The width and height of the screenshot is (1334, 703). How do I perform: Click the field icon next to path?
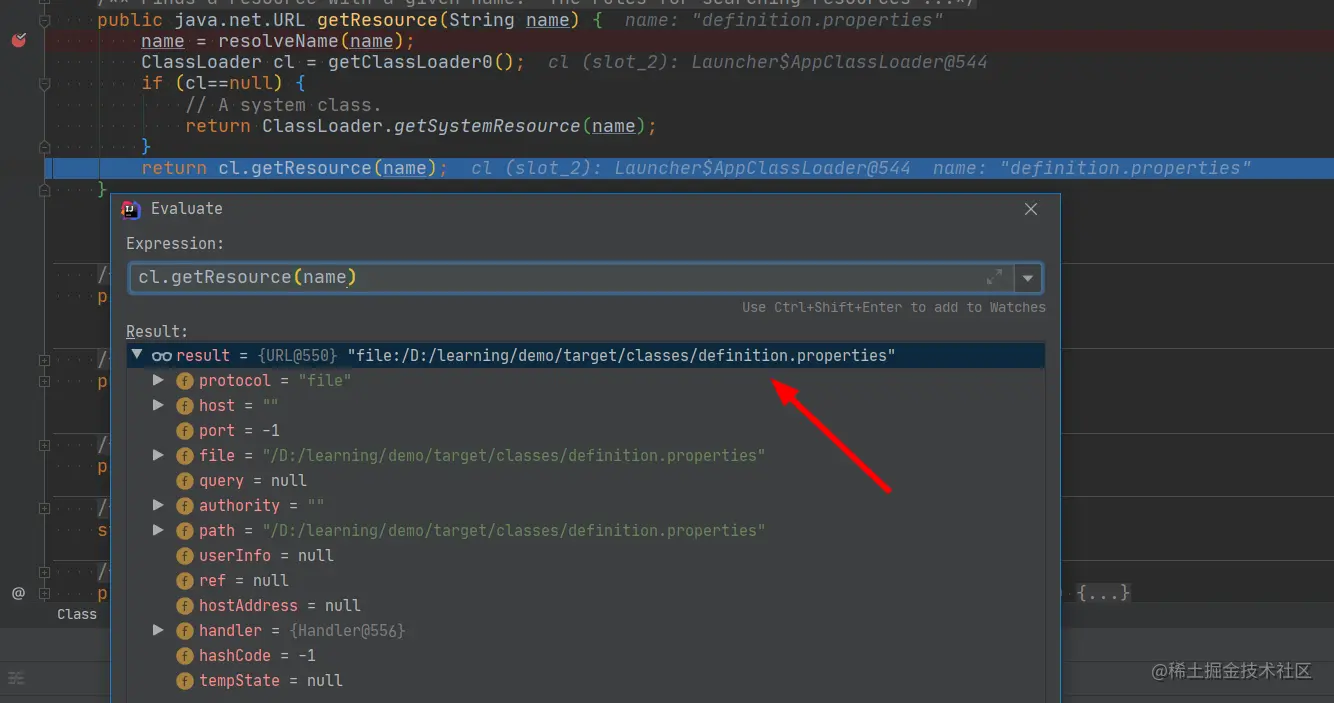pyautogui.click(x=185, y=531)
